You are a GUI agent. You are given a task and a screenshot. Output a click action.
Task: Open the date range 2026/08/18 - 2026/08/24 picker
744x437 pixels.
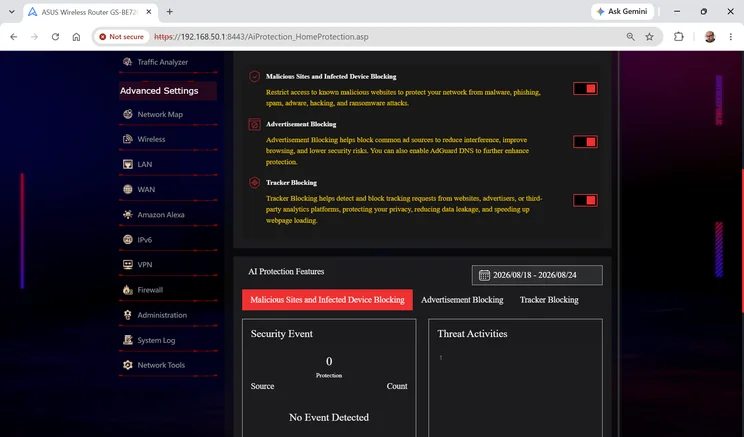pos(537,275)
